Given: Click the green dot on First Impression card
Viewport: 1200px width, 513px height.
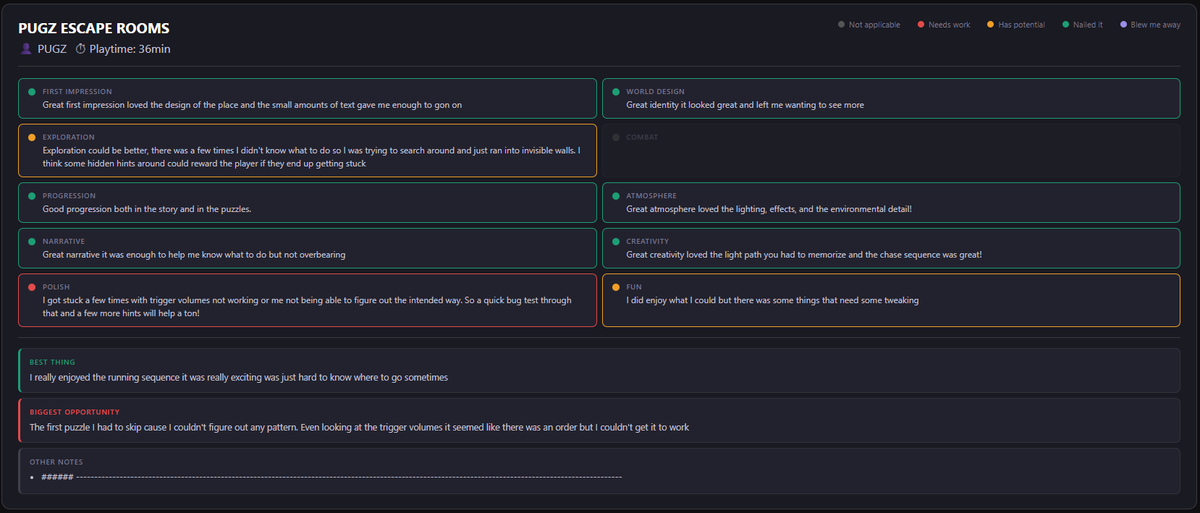Looking at the screenshot, I should [32, 91].
